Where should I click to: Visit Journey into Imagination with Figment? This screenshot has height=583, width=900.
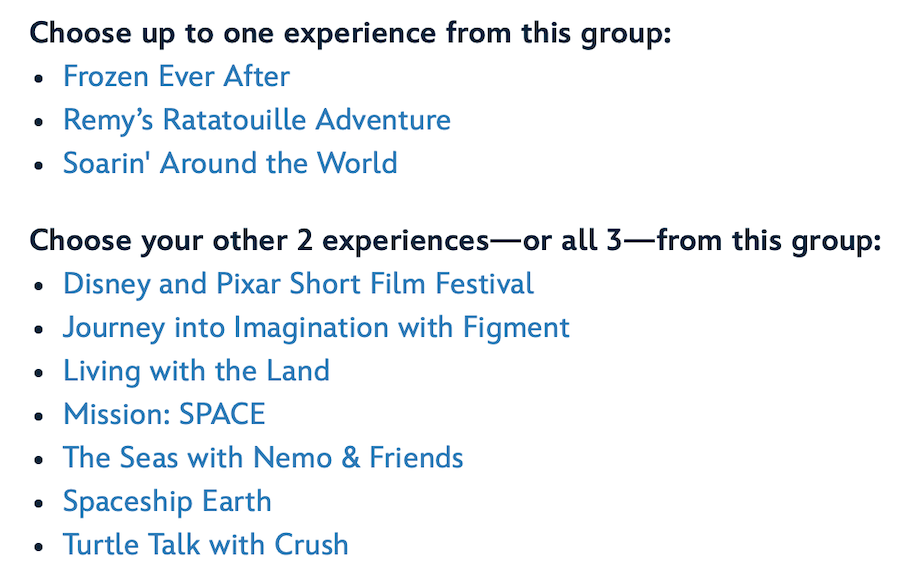(x=316, y=327)
